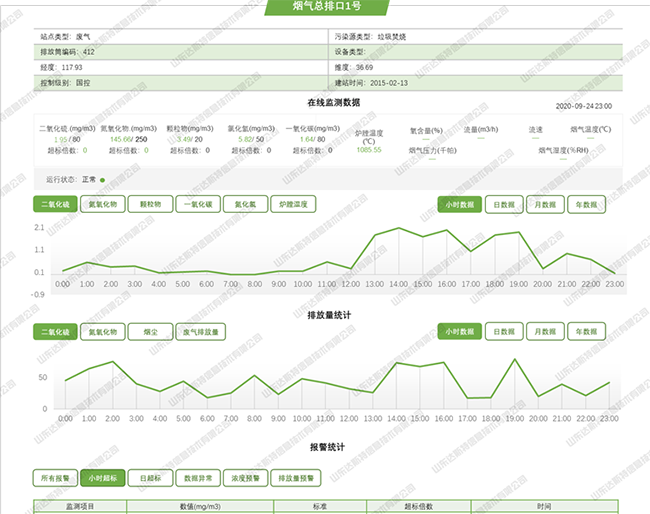The height and width of the screenshot is (514, 650).
Task: Open 废气排放量 tab in emissions statistics
Action: point(200,332)
